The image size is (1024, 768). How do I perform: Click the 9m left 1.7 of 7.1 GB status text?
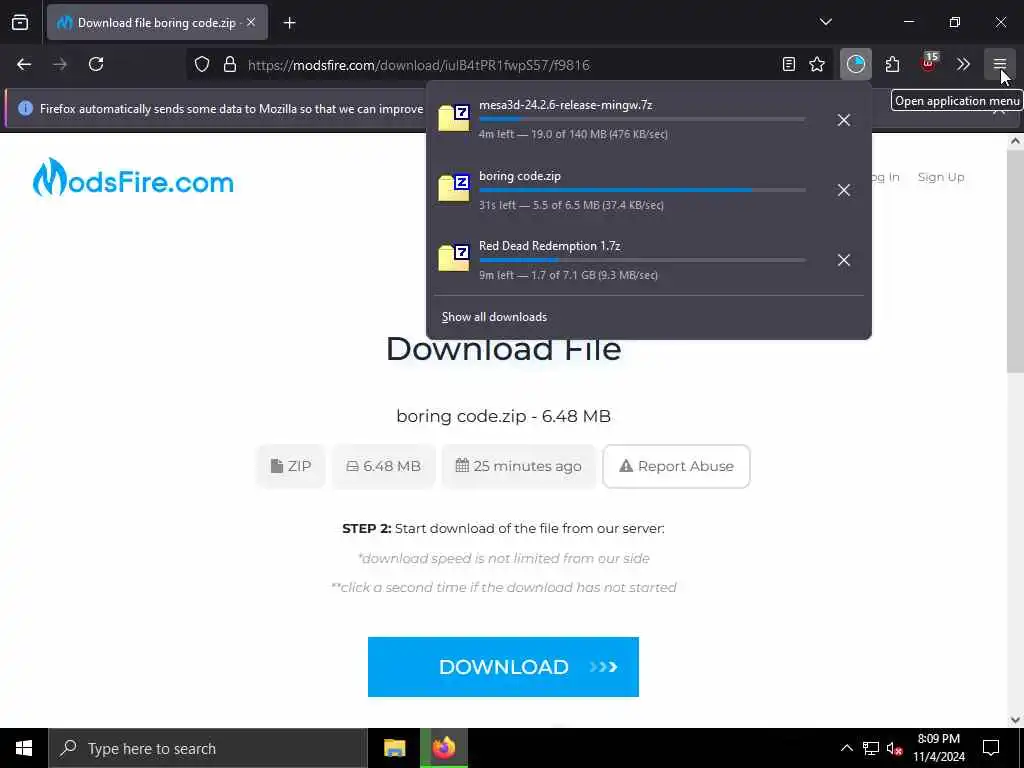point(568,275)
